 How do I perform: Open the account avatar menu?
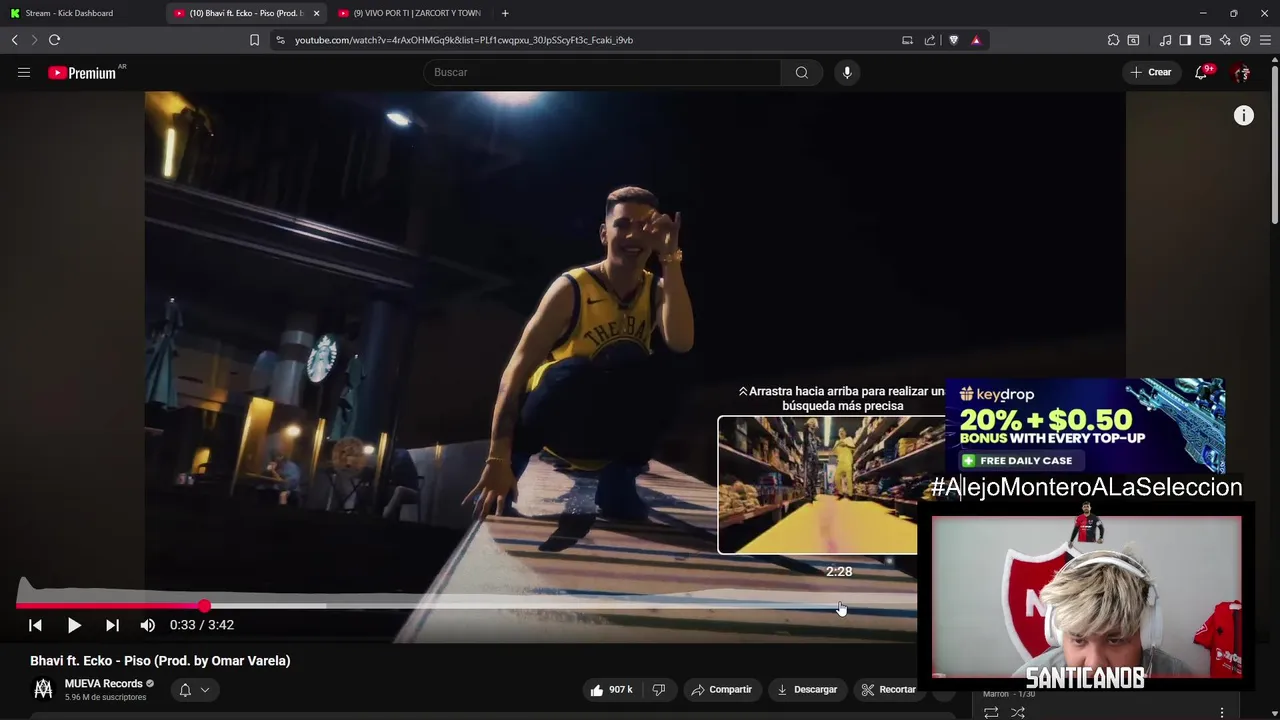pyautogui.click(x=1242, y=72)
